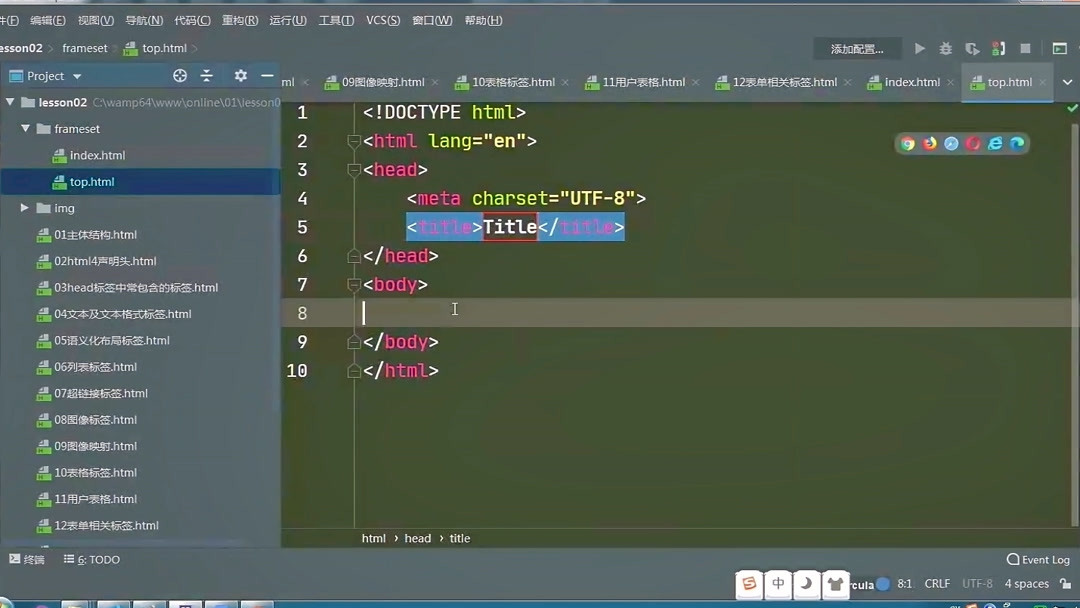Viewport: 1080px width, 608px height.
Task: Start debugging with the bug icon
Action: point(944,47)
